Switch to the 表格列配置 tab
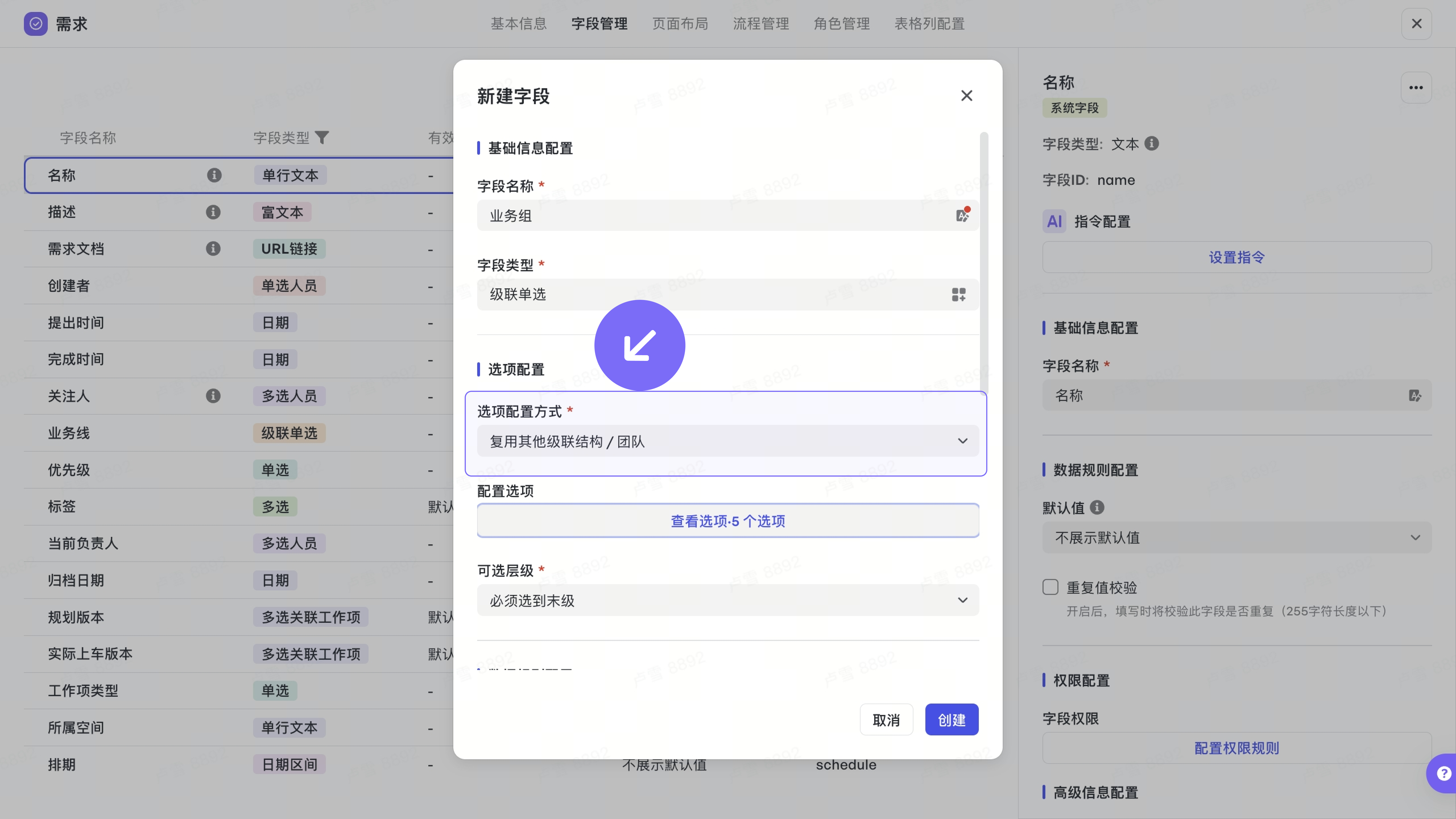1456x819 pixels. coord(929,24)
